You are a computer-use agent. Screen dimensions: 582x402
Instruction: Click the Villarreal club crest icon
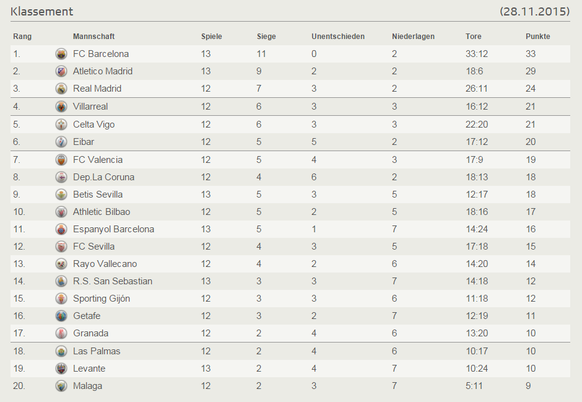(x=61, y=107)
